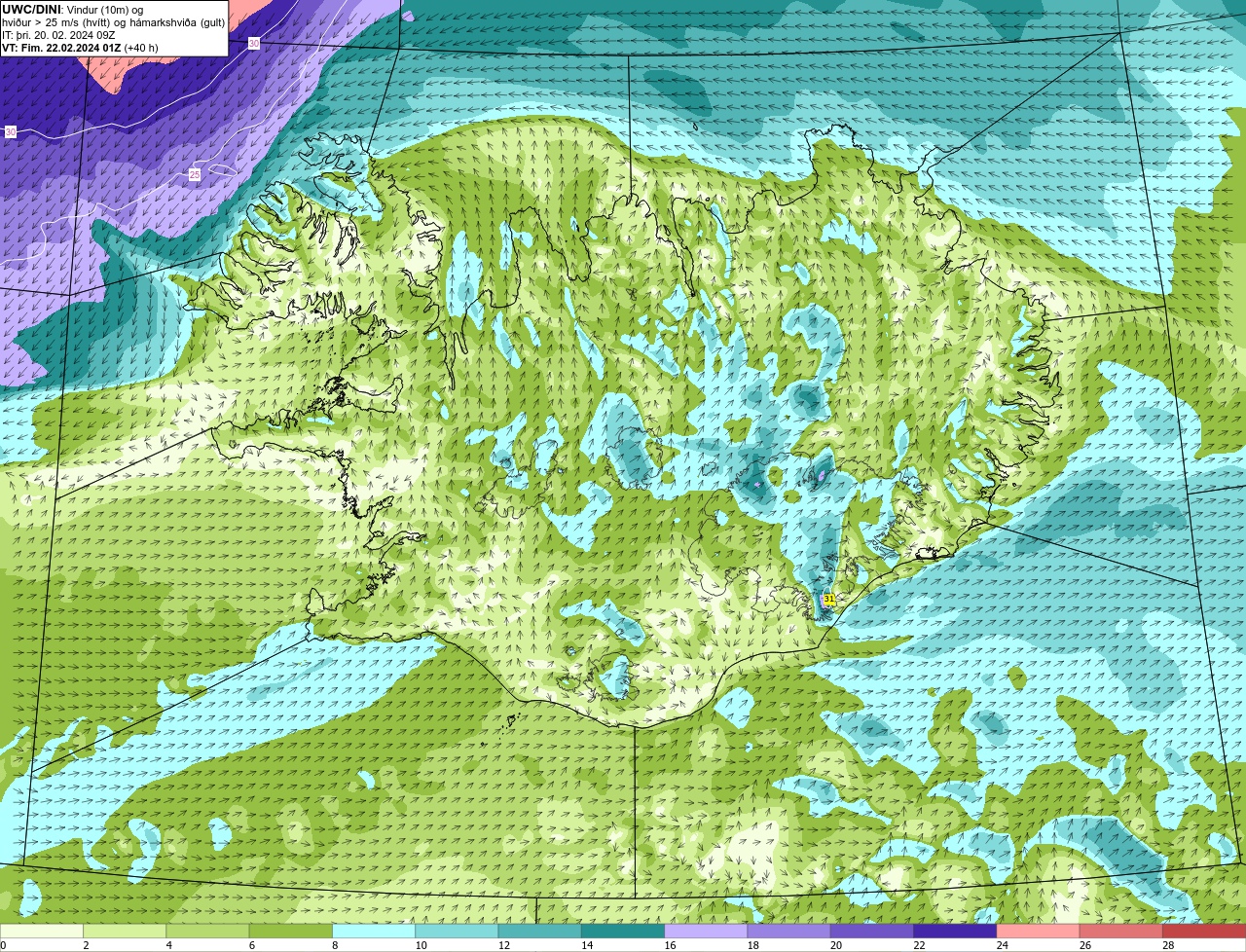Click the legend scale value 10

[x=421, y=945]
